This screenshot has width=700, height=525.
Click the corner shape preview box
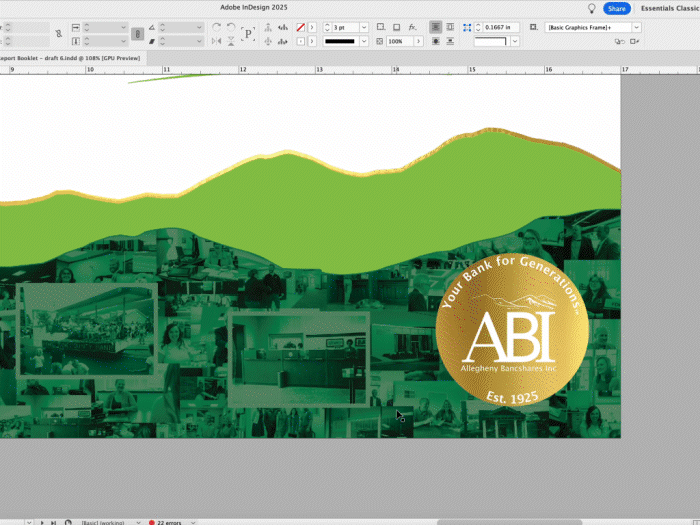click(x=492, y=42)
